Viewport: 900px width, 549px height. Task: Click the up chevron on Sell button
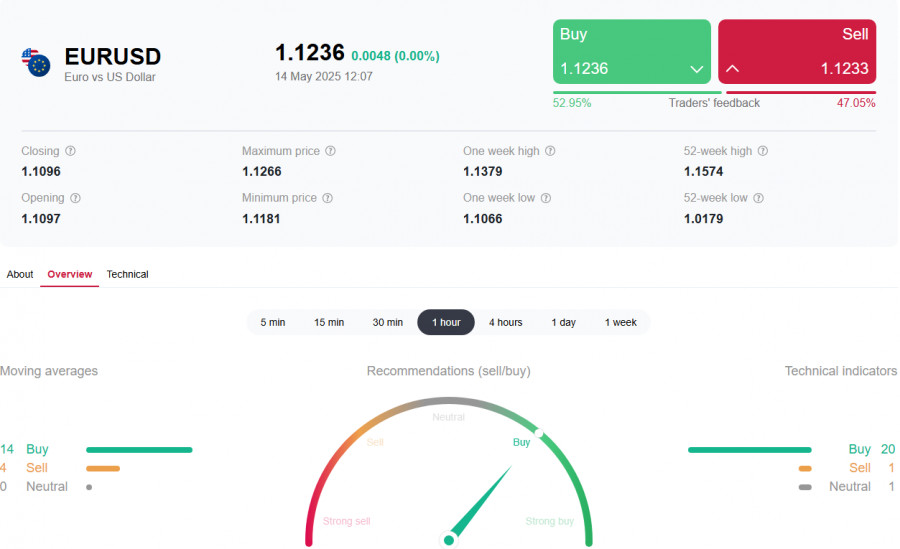(732, 68)
